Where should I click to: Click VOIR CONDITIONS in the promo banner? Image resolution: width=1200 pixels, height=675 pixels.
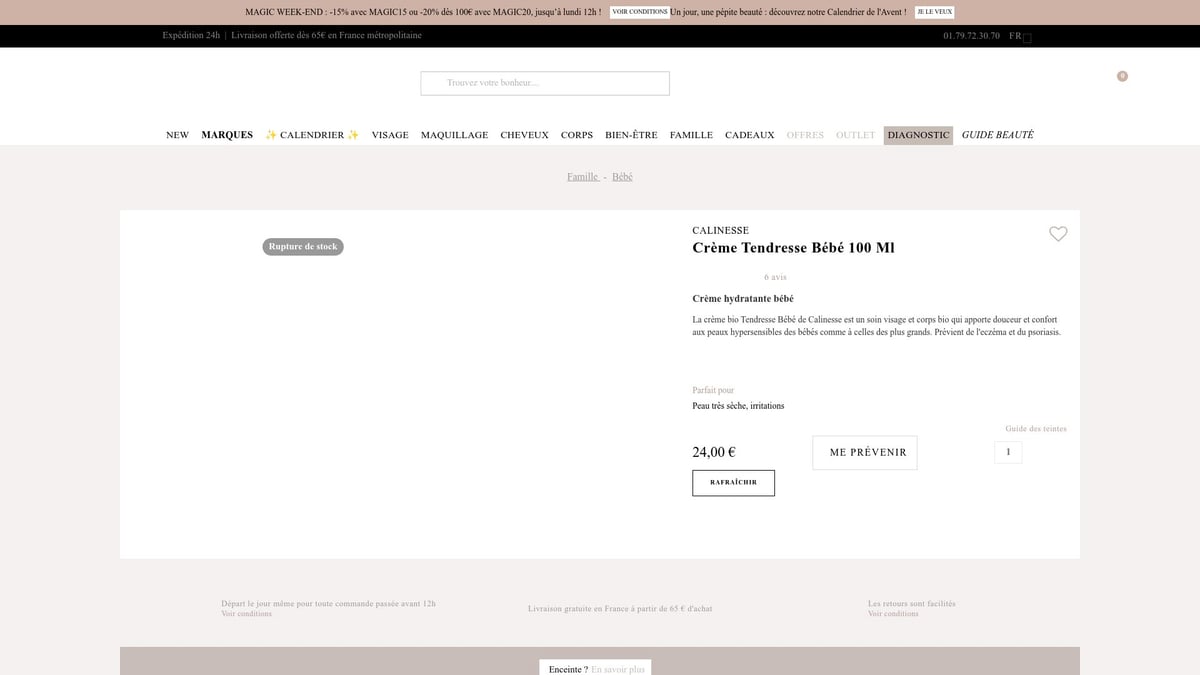(640, 12)
